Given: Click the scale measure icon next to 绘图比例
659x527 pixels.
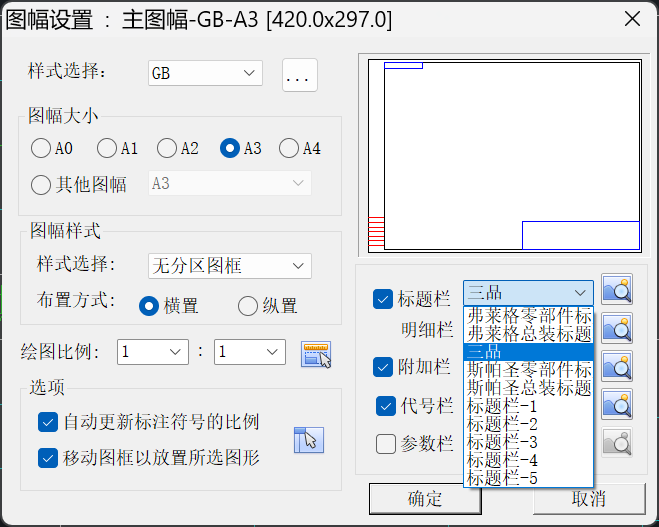Looking at the screenshot, I should click(x=316, y=354).
